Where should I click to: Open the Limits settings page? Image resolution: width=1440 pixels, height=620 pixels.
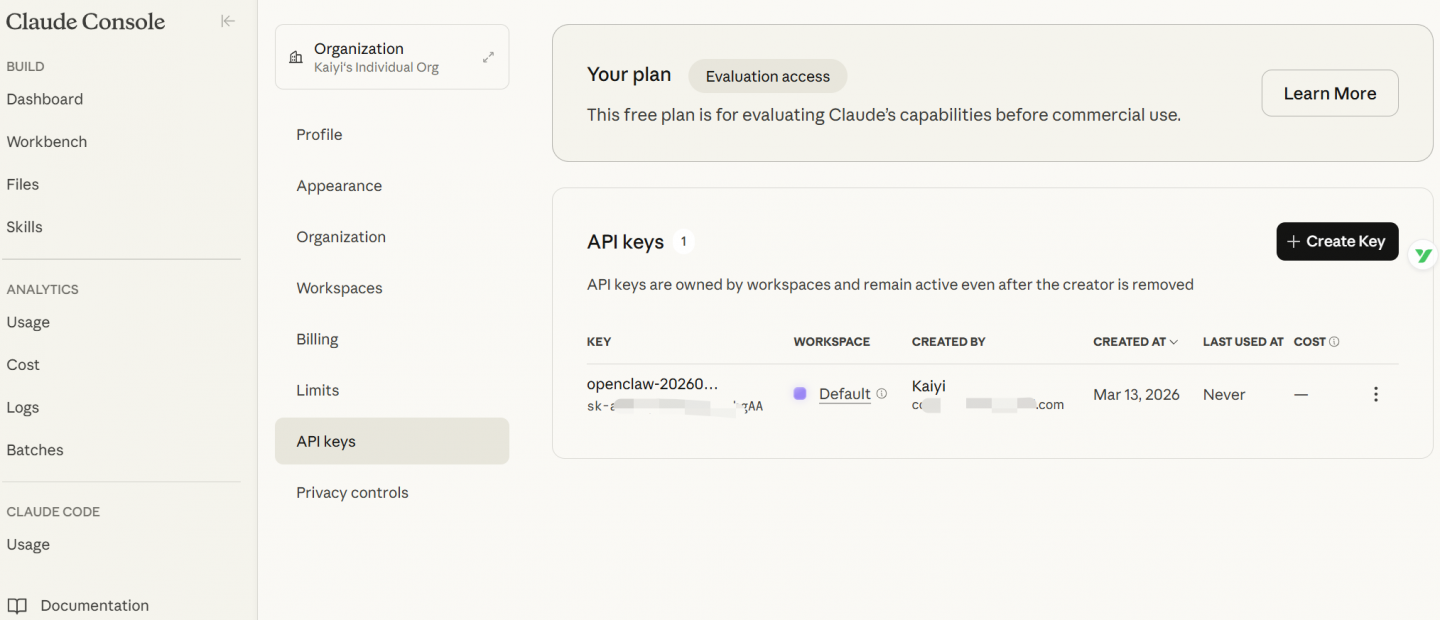pos(317,390)
